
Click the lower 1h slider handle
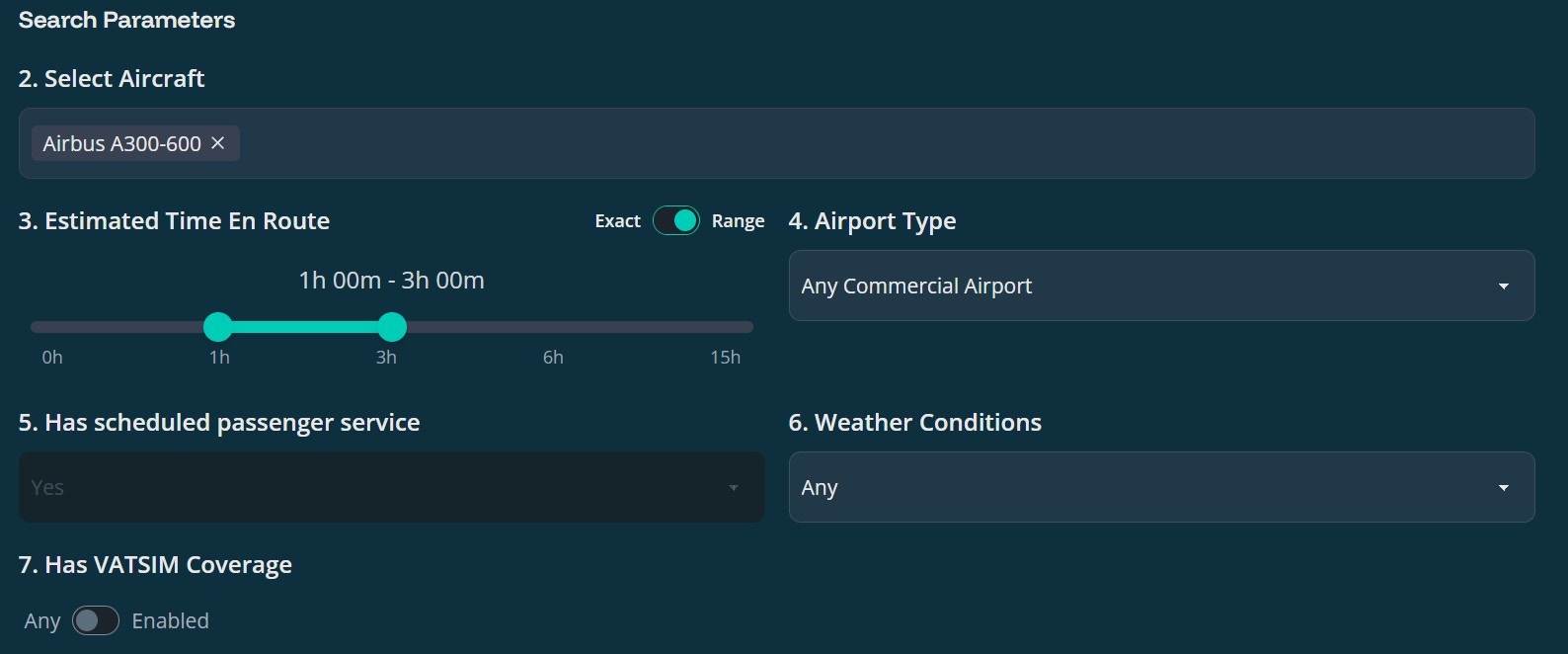tap(217, 327)
